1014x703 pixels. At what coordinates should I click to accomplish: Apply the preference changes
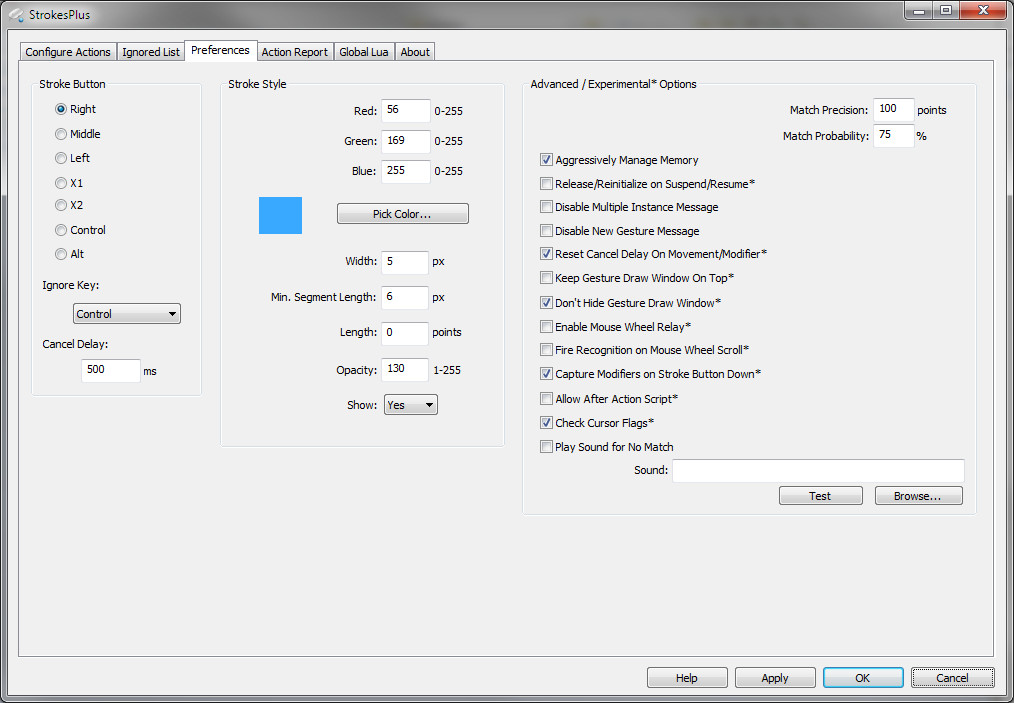775,678
